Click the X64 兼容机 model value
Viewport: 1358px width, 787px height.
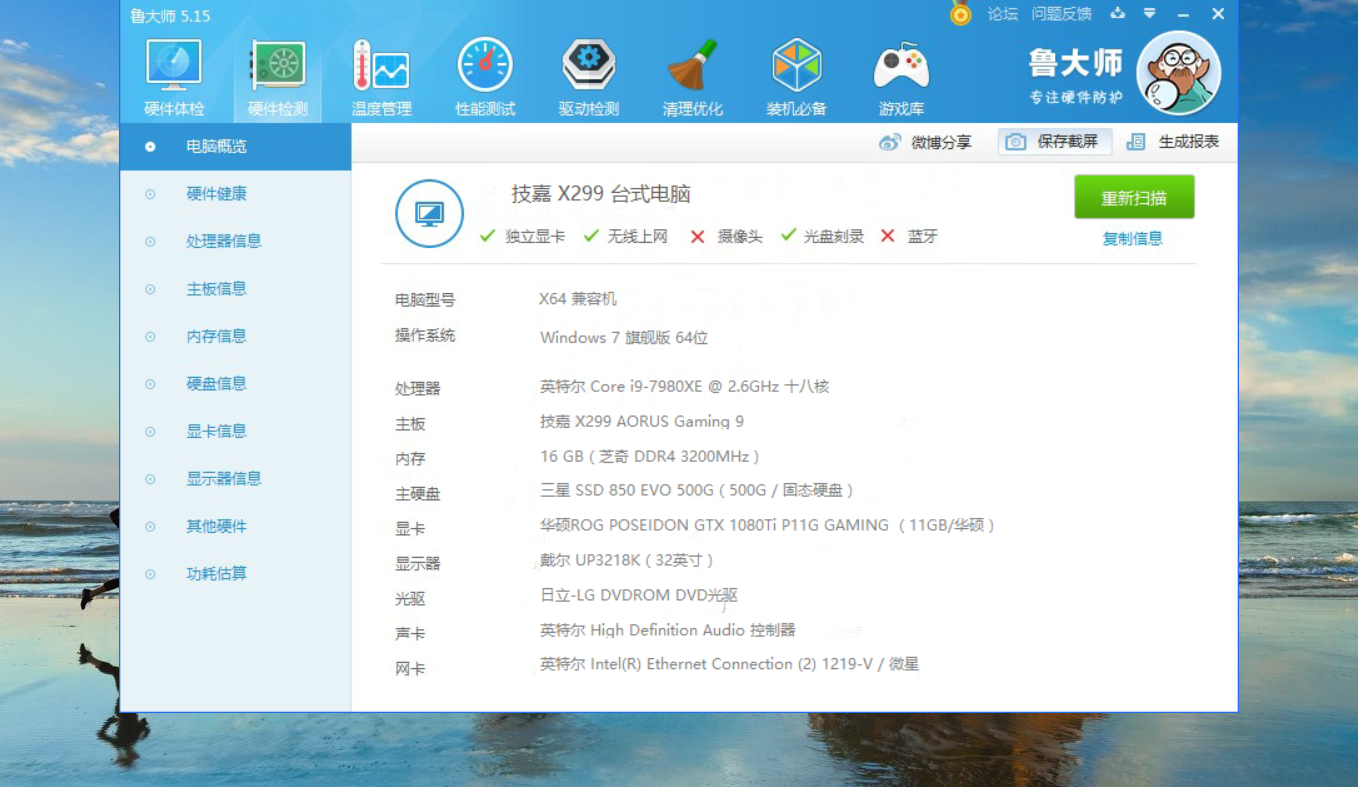578,299
